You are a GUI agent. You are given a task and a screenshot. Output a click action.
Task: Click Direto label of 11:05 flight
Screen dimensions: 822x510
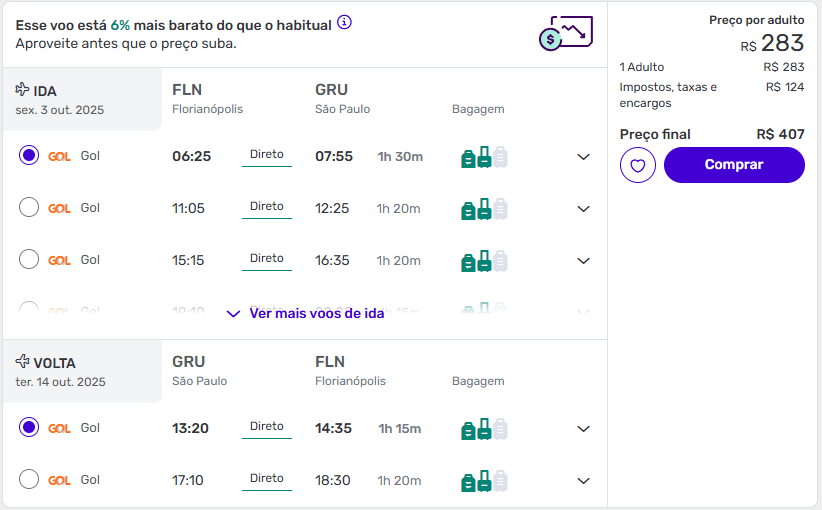267,207
